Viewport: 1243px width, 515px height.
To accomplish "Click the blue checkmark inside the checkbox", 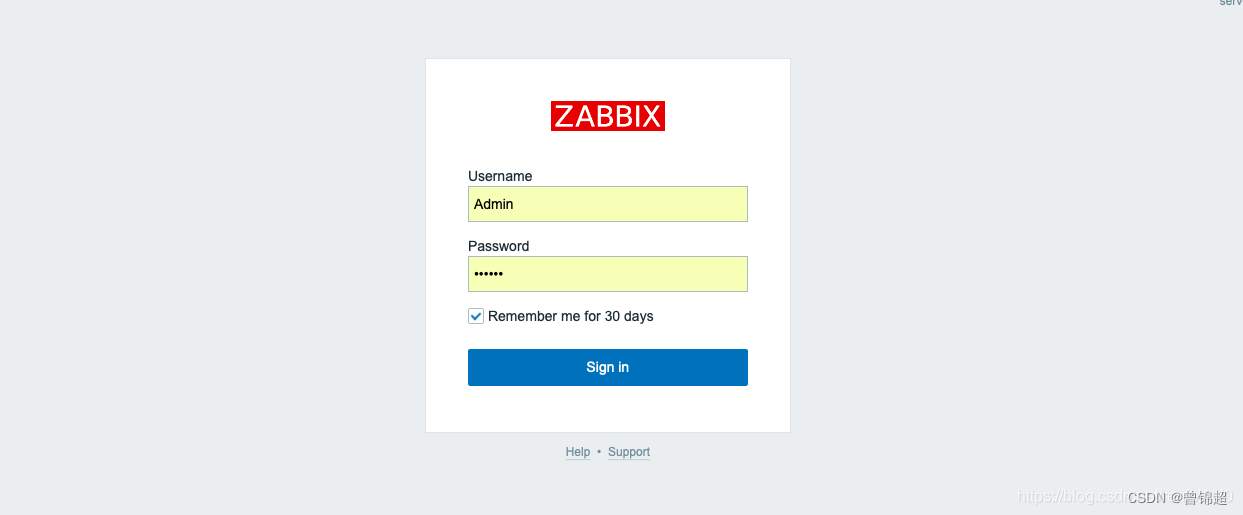I will tap(476, 316).
